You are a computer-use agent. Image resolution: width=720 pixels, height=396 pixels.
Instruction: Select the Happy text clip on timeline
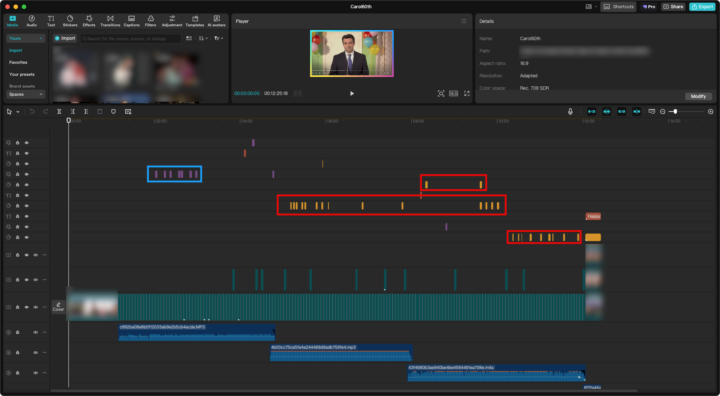click(593, 216)
